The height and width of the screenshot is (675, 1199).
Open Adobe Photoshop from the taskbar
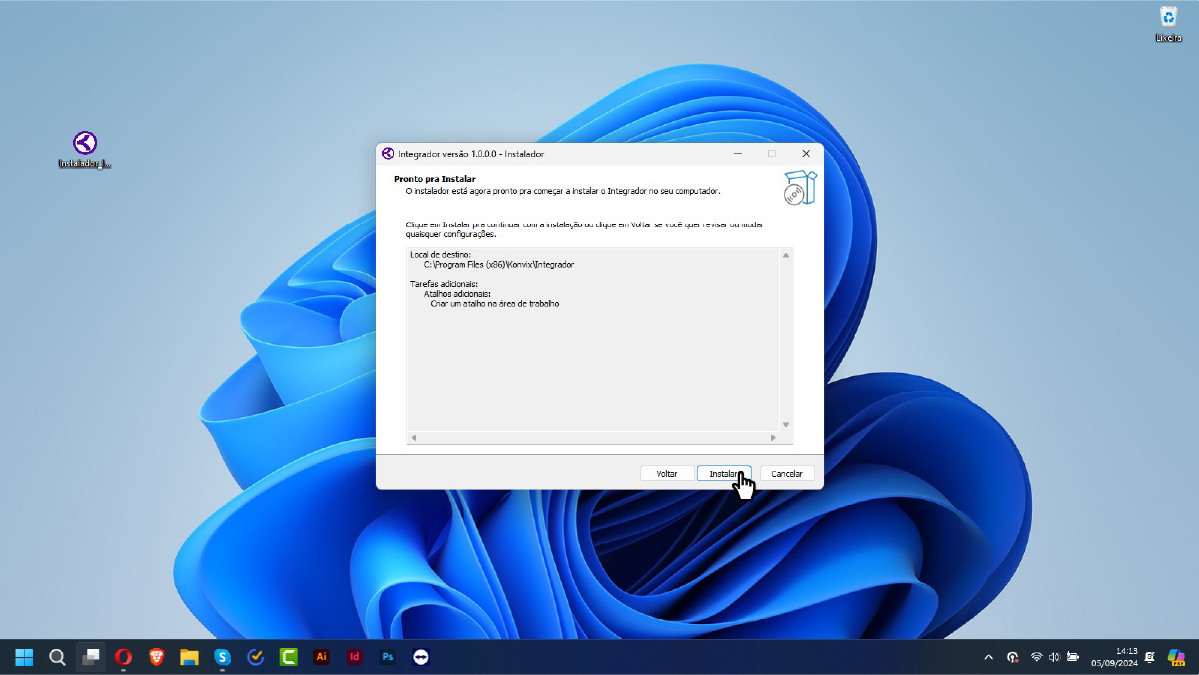(x=388, y=657)
